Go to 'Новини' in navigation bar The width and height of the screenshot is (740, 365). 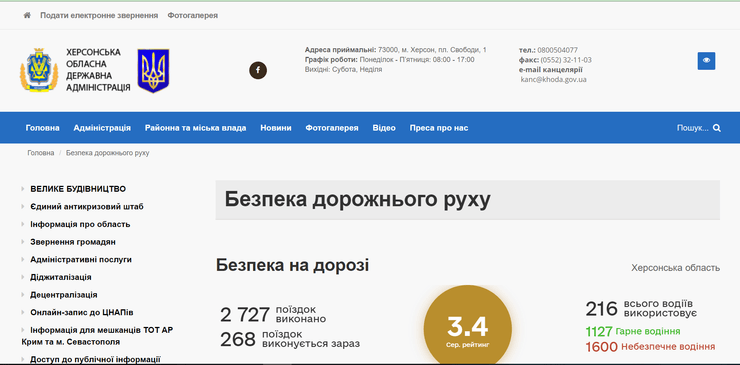point(276,128)
